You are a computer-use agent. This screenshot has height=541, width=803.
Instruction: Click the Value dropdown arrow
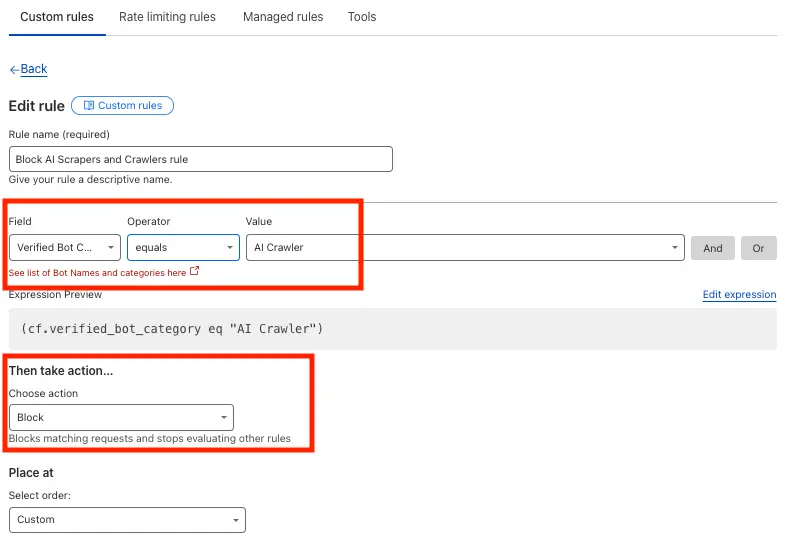674,247
